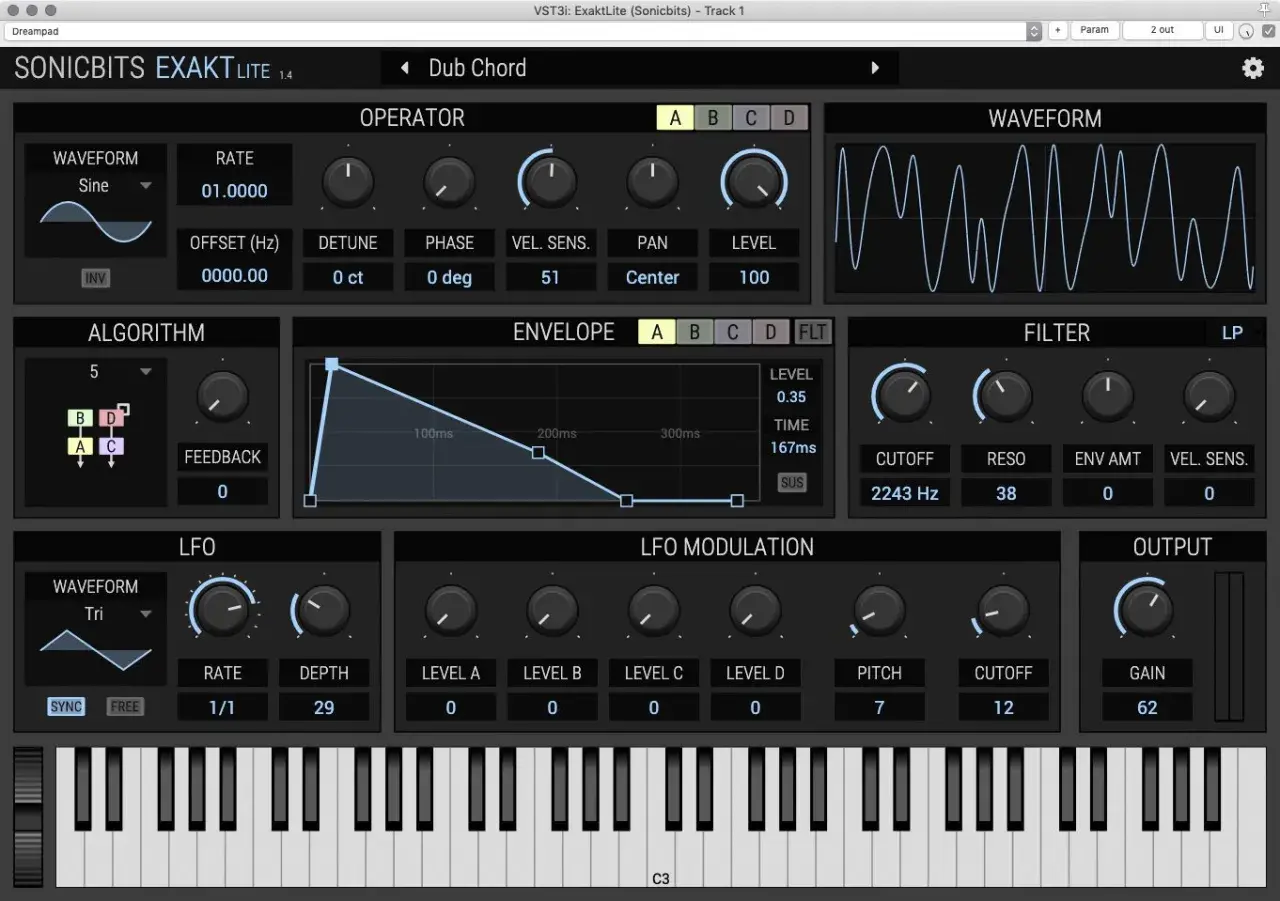1280x901 pixels.
Task: Click the output GAIN knob
Action: (x=1146, y=610)
